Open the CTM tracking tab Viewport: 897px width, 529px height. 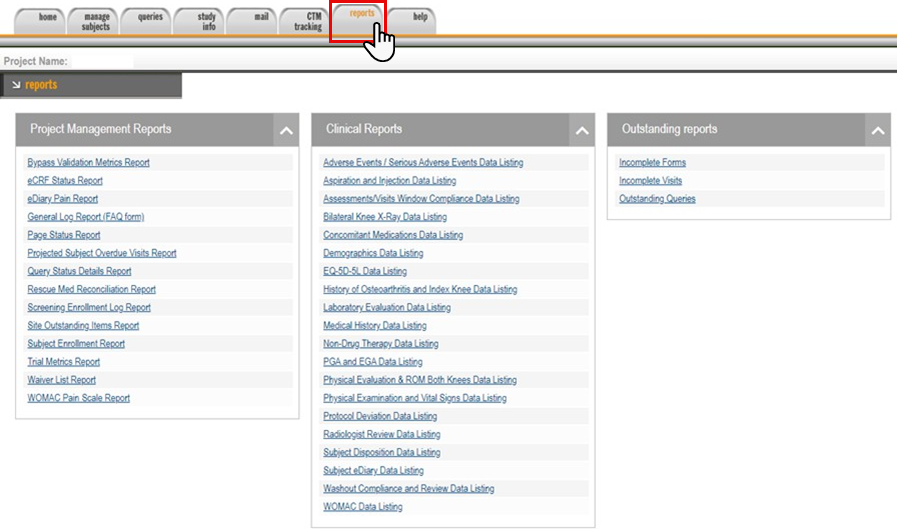coord(305,21)
